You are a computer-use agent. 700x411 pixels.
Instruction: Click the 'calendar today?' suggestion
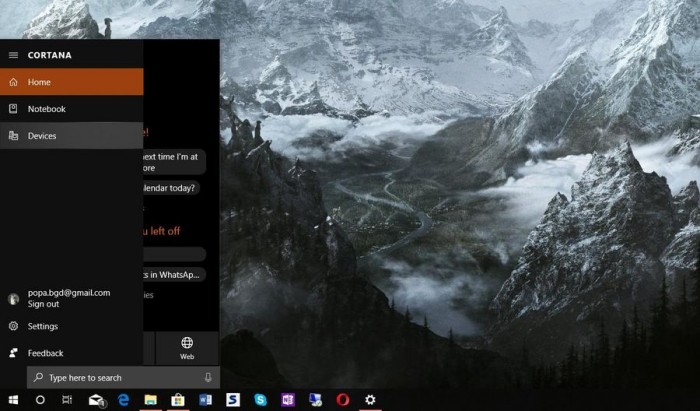[x=171, y=188]
